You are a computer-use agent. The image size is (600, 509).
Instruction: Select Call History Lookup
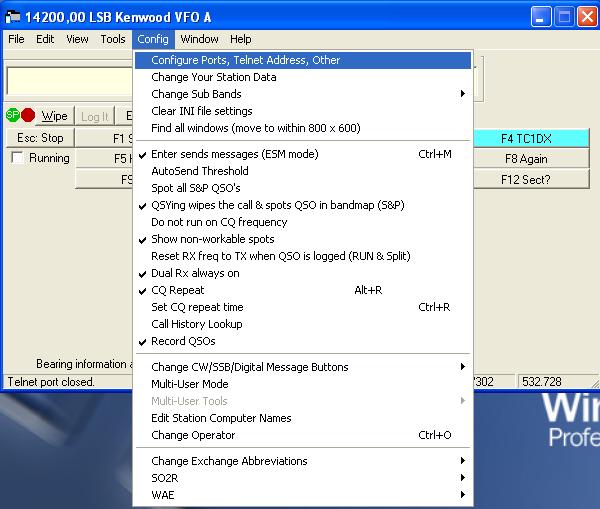tap(303, 324)
